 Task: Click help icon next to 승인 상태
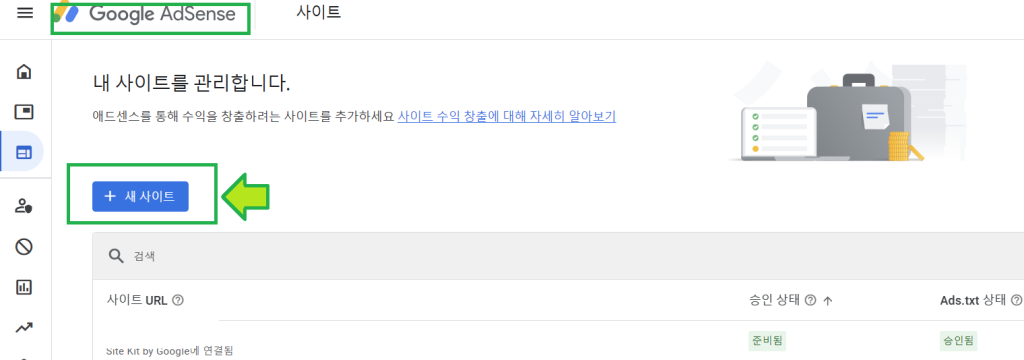[810, 301]
